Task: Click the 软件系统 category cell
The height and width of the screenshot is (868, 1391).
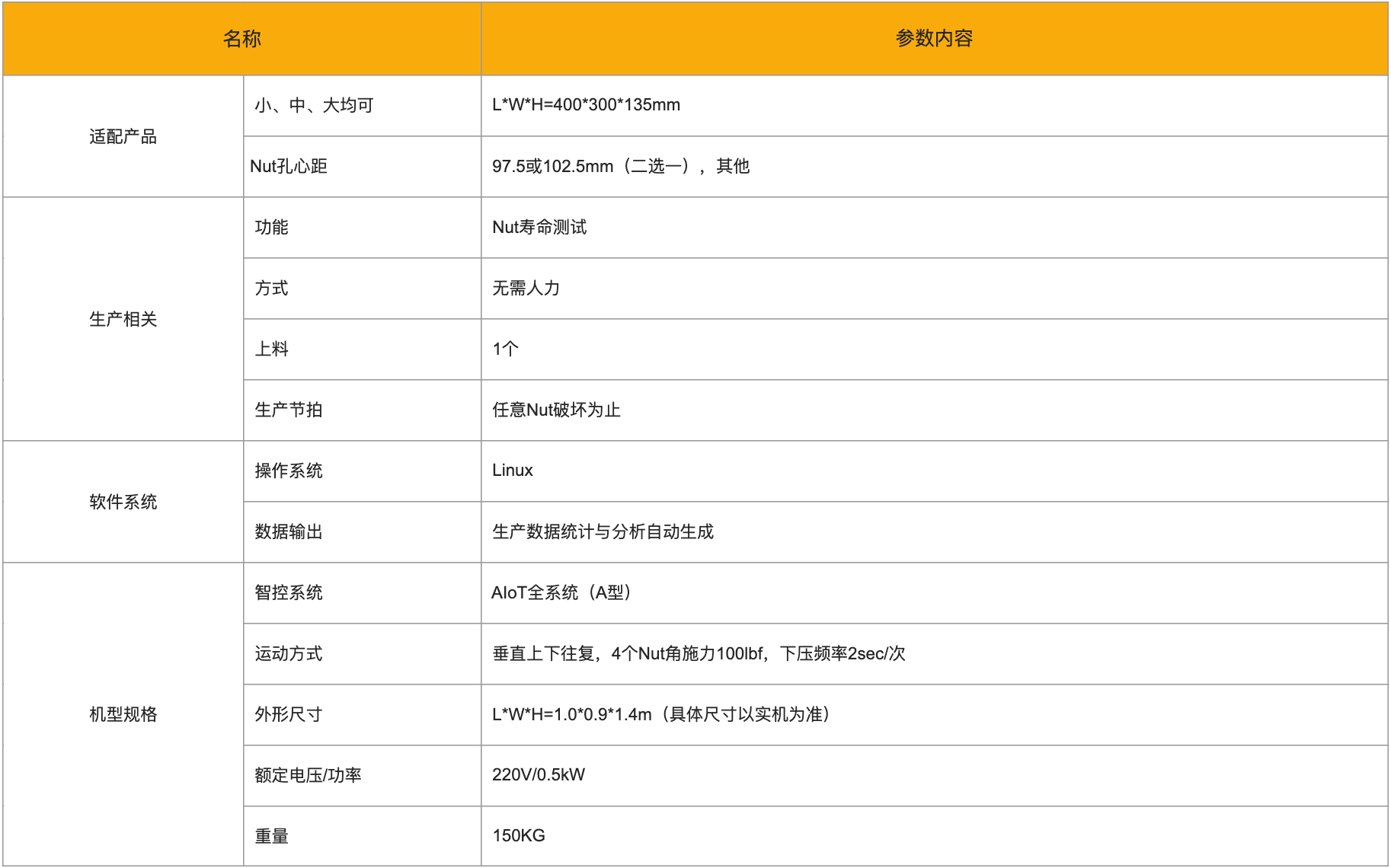Action: pyautogui.click(x=123, y=502)
